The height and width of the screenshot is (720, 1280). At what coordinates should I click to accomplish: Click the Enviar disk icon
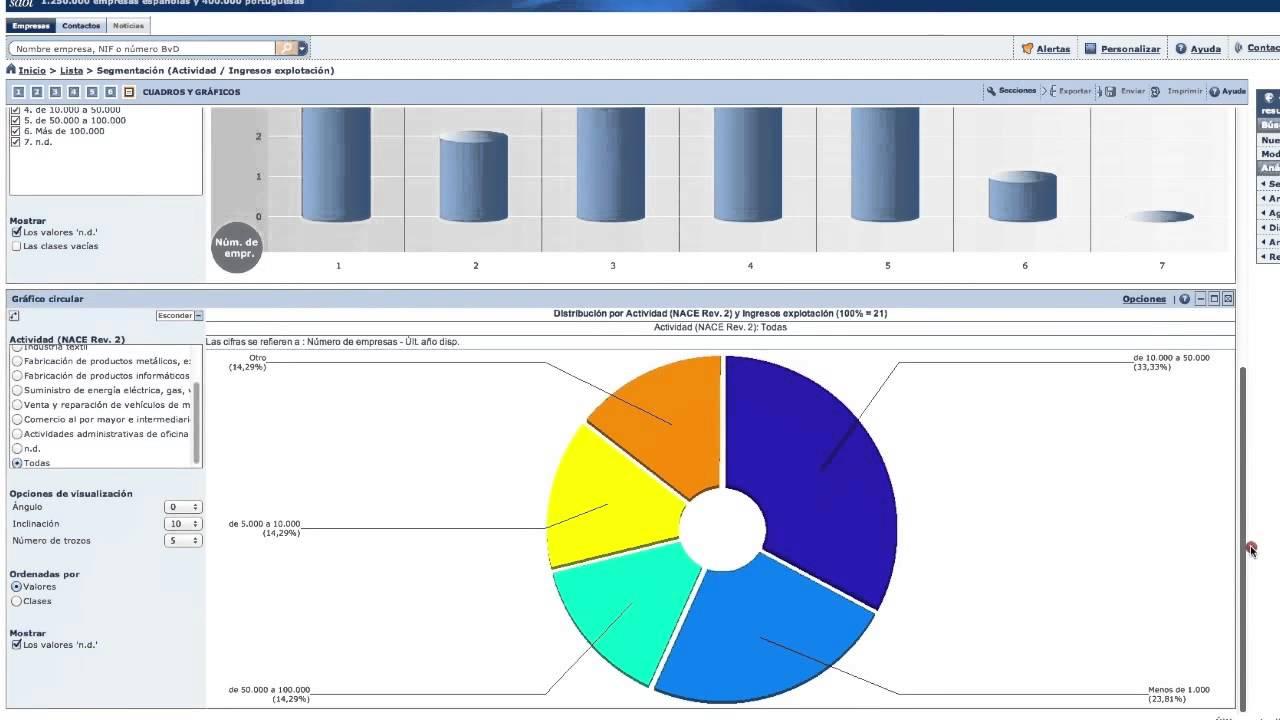[x=1110, y=91]
